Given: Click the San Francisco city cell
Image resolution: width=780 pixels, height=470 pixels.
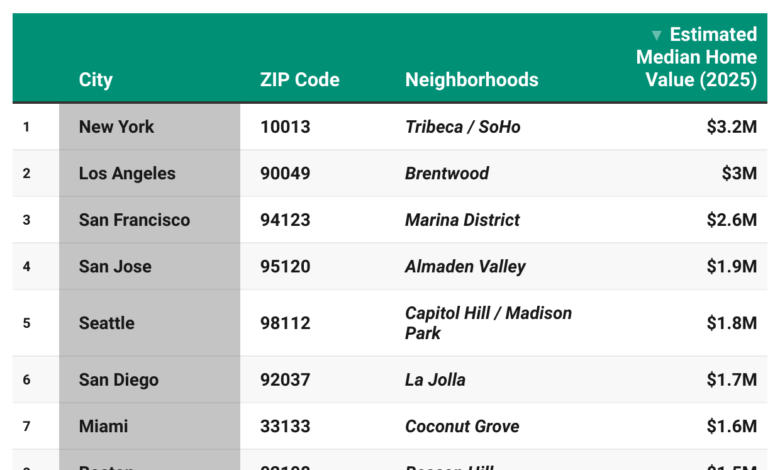Looking at the screenshot, I should pos(134,220).
